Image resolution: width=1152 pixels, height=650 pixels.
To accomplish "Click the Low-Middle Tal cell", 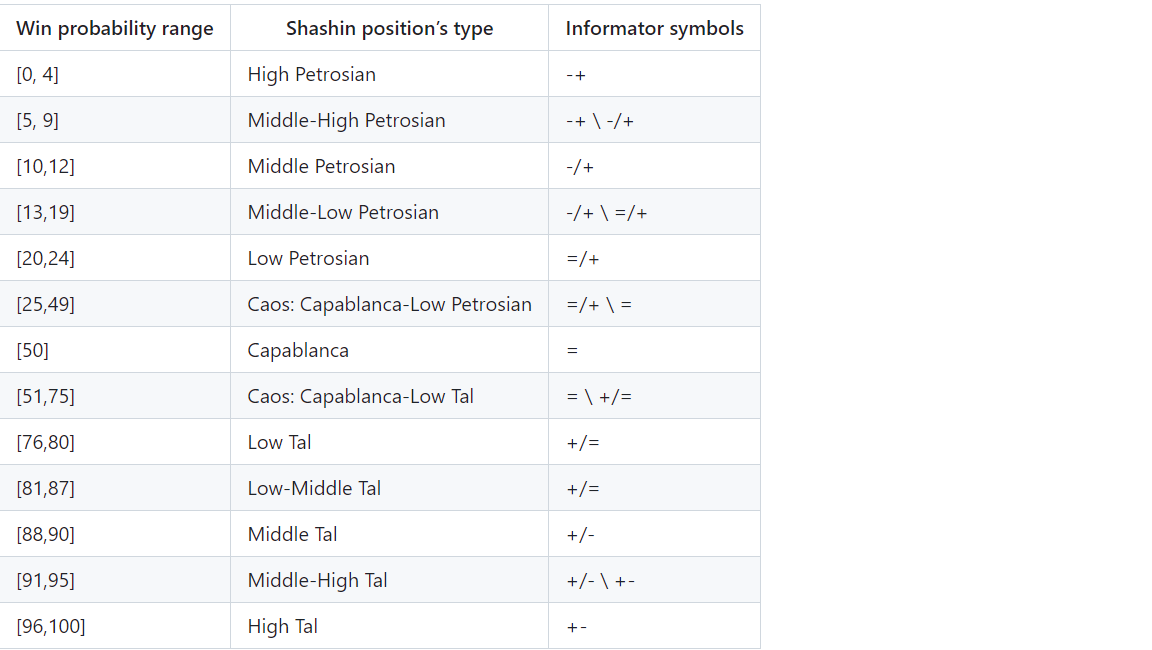I will click(389, 488).
